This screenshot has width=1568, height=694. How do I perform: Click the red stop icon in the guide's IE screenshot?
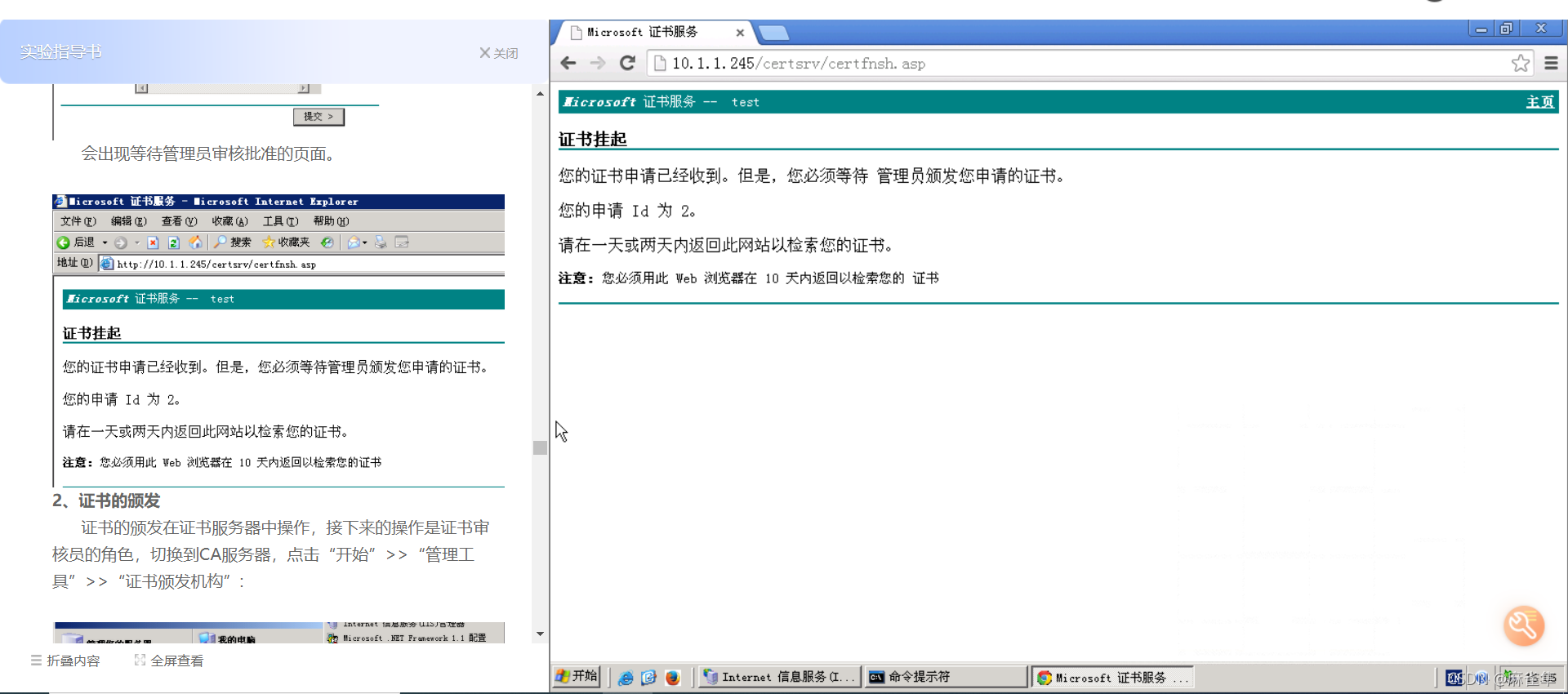(x=153, y=242)
